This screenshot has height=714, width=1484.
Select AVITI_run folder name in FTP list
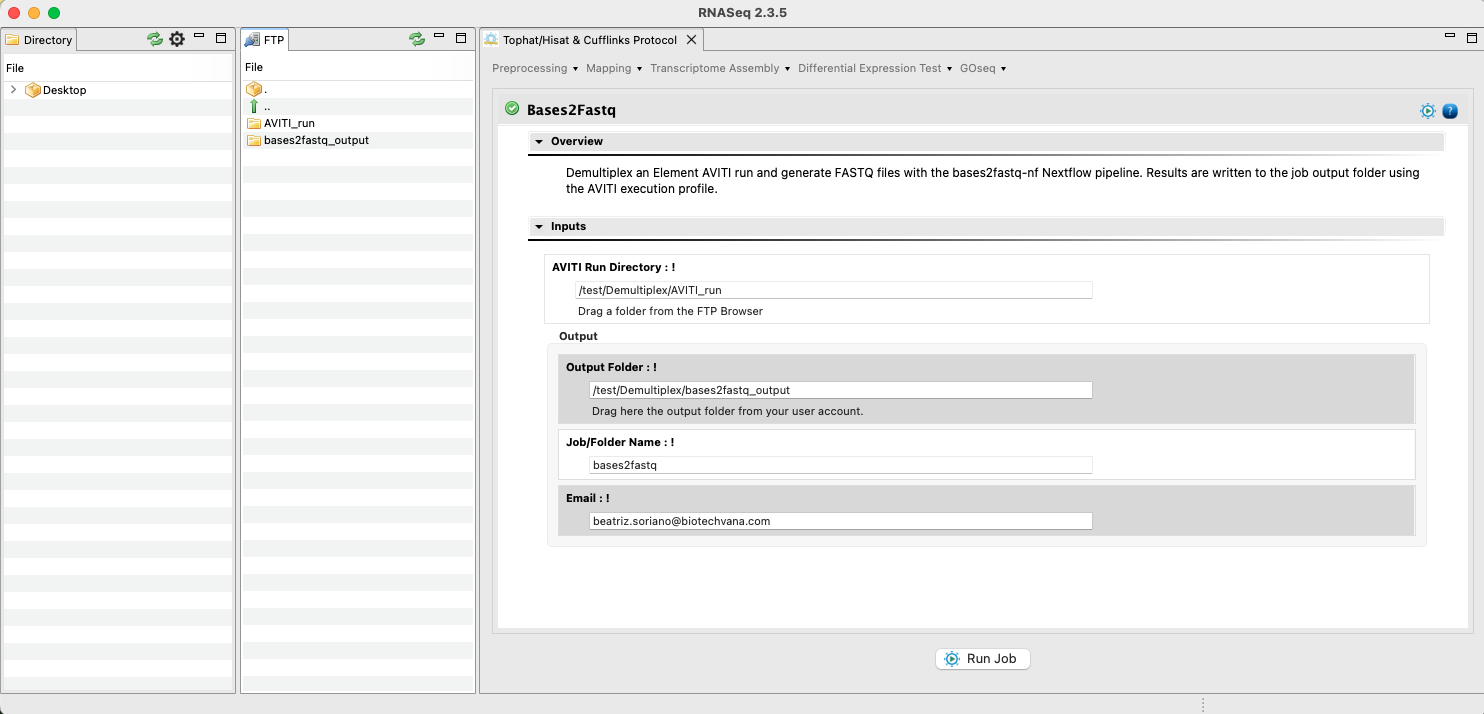289,123
